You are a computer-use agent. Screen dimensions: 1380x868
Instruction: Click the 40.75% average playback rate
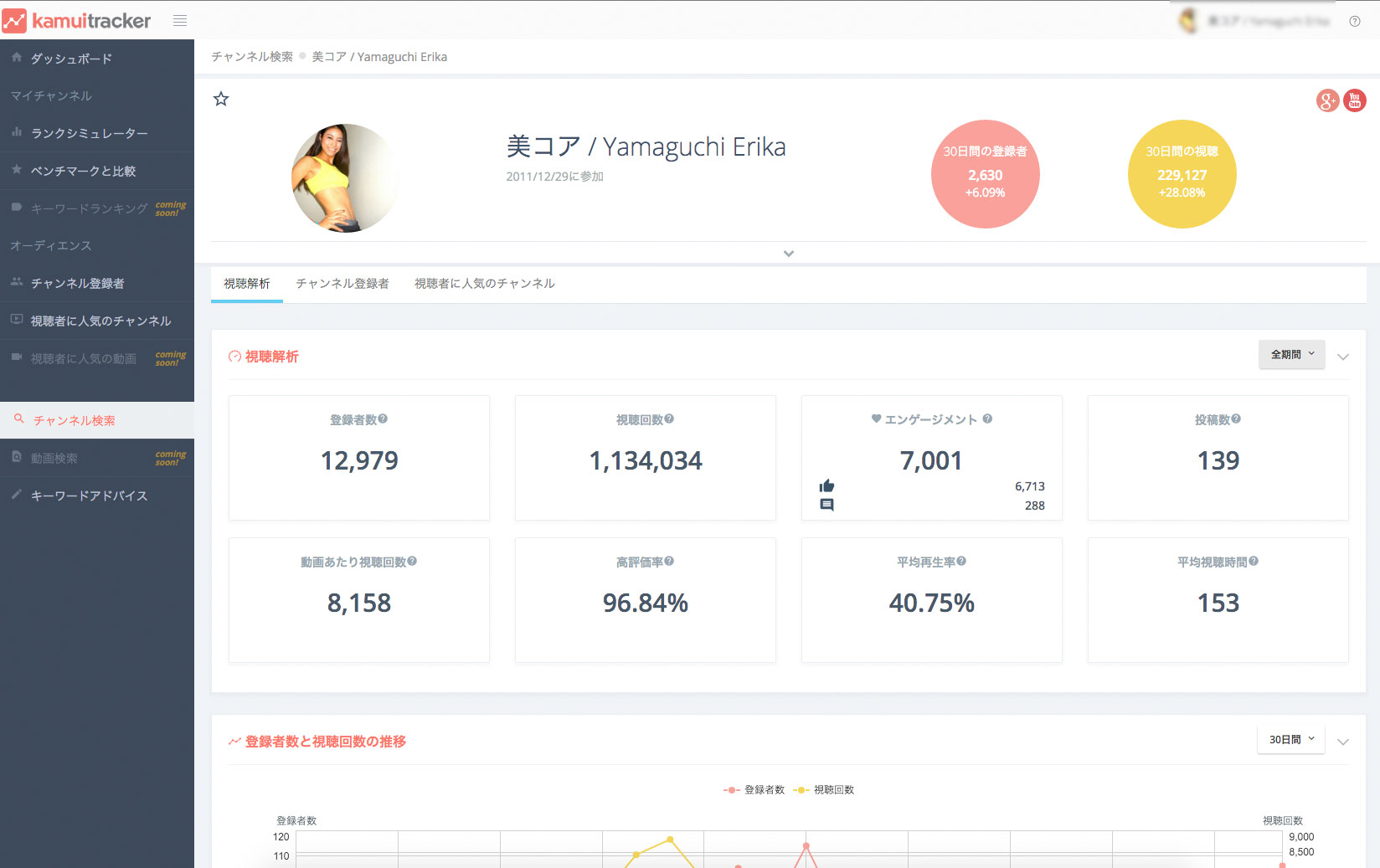[x=932, y=603]
